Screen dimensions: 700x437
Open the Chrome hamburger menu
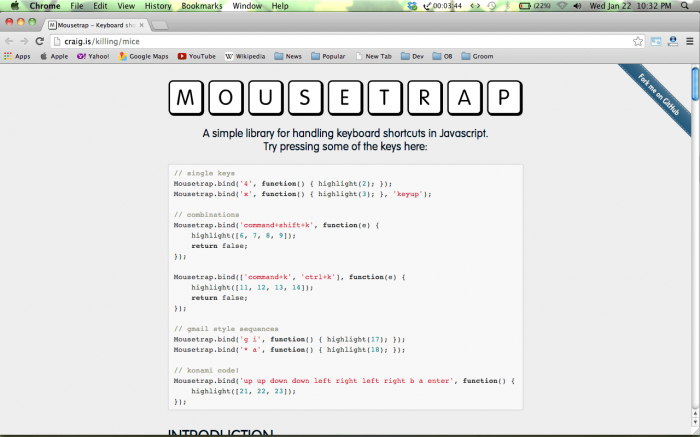coord(690,41)
